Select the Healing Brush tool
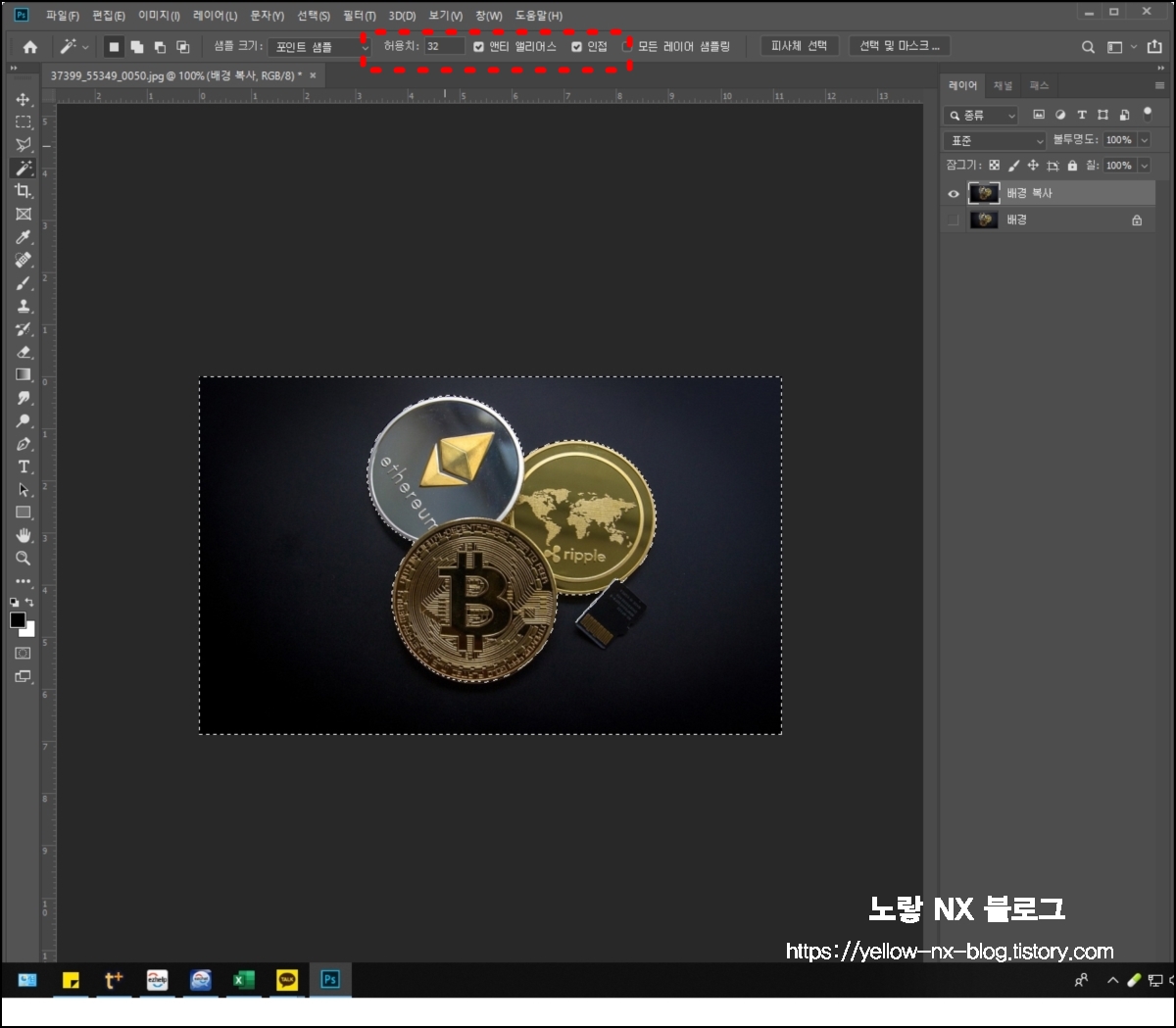The image size is (1176, 1028). pyautogui.click(x=24, y=260)
